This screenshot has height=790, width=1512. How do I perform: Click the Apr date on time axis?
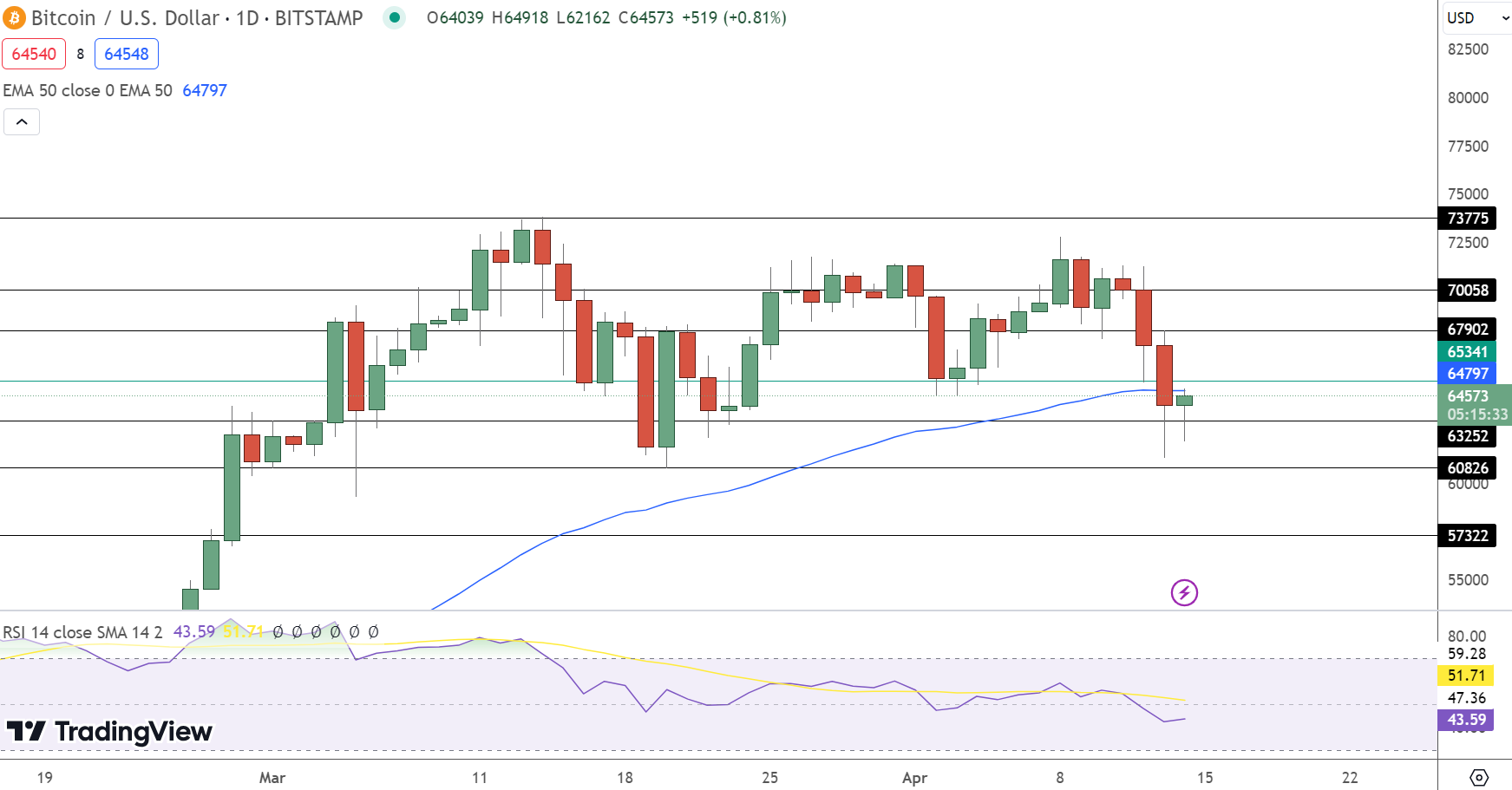[x=914, y=778]
